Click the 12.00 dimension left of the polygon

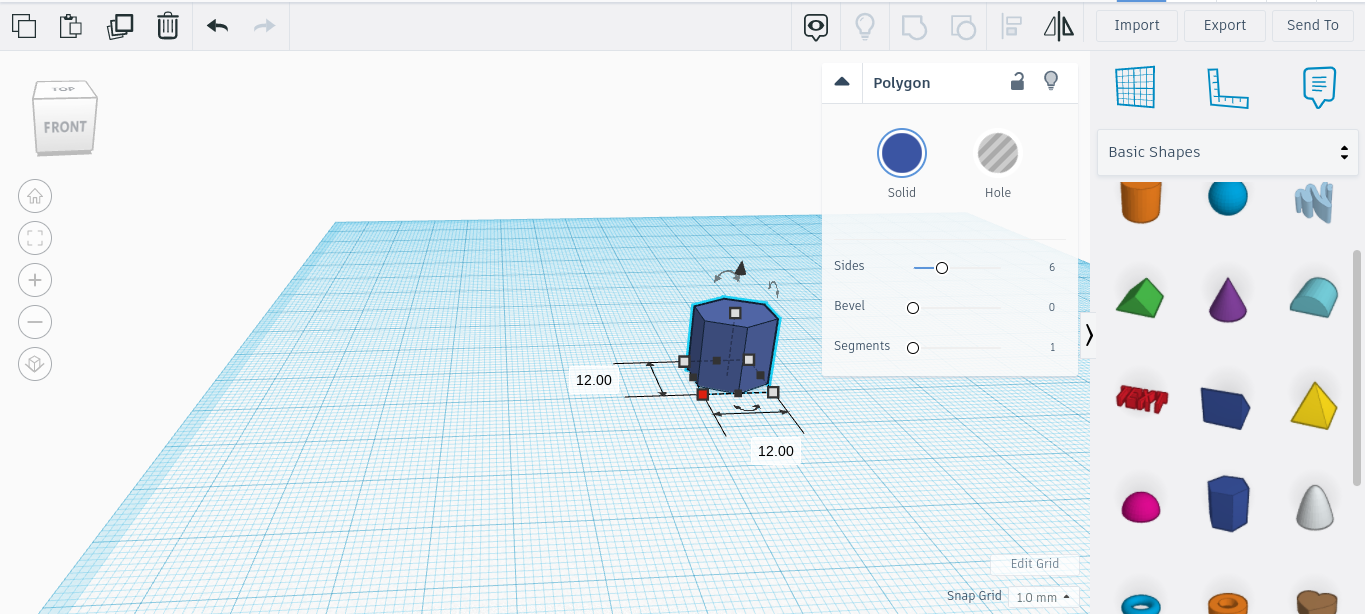point(594,380)
